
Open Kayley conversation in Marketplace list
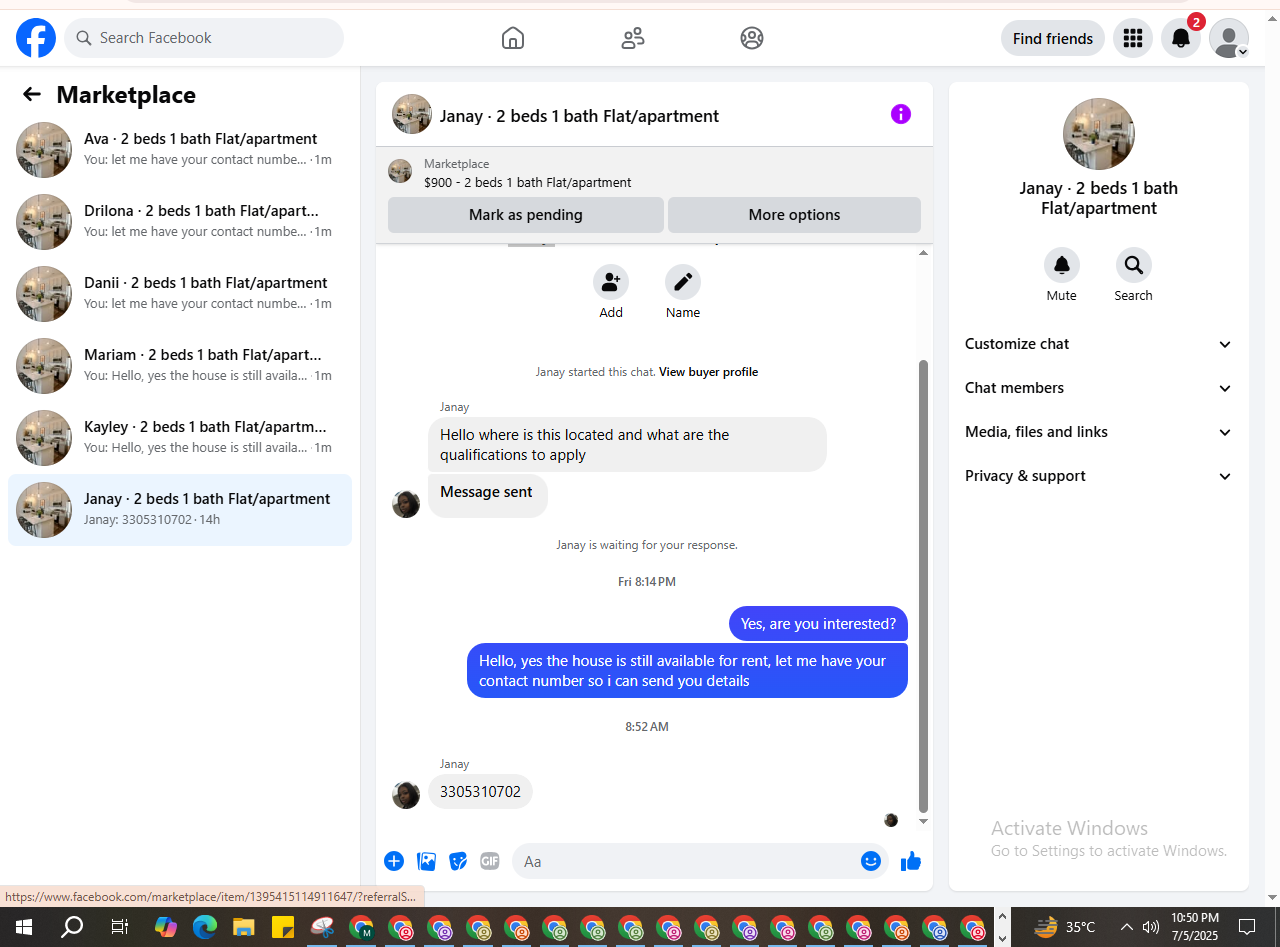click(x=180, y=438)
